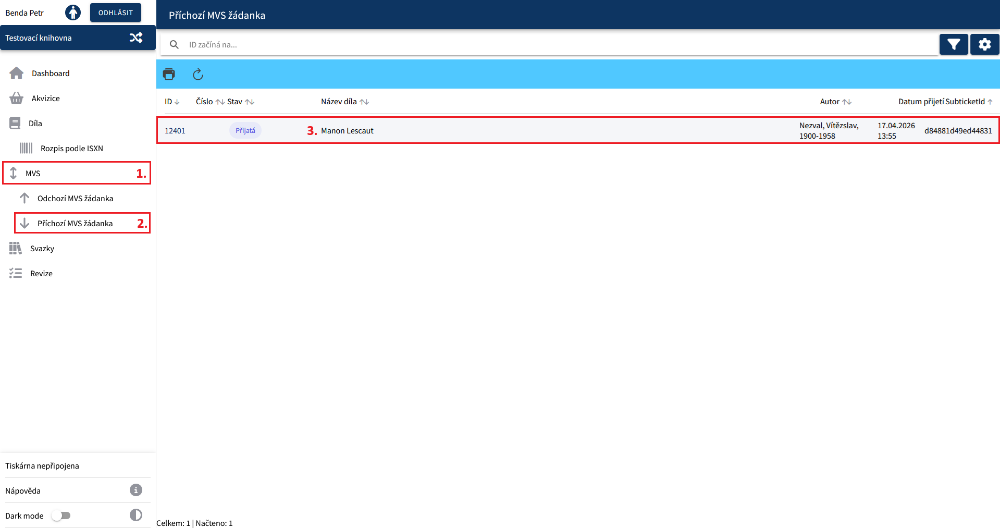
Task: Open the settings gear button
Action: tap(985, 44)
